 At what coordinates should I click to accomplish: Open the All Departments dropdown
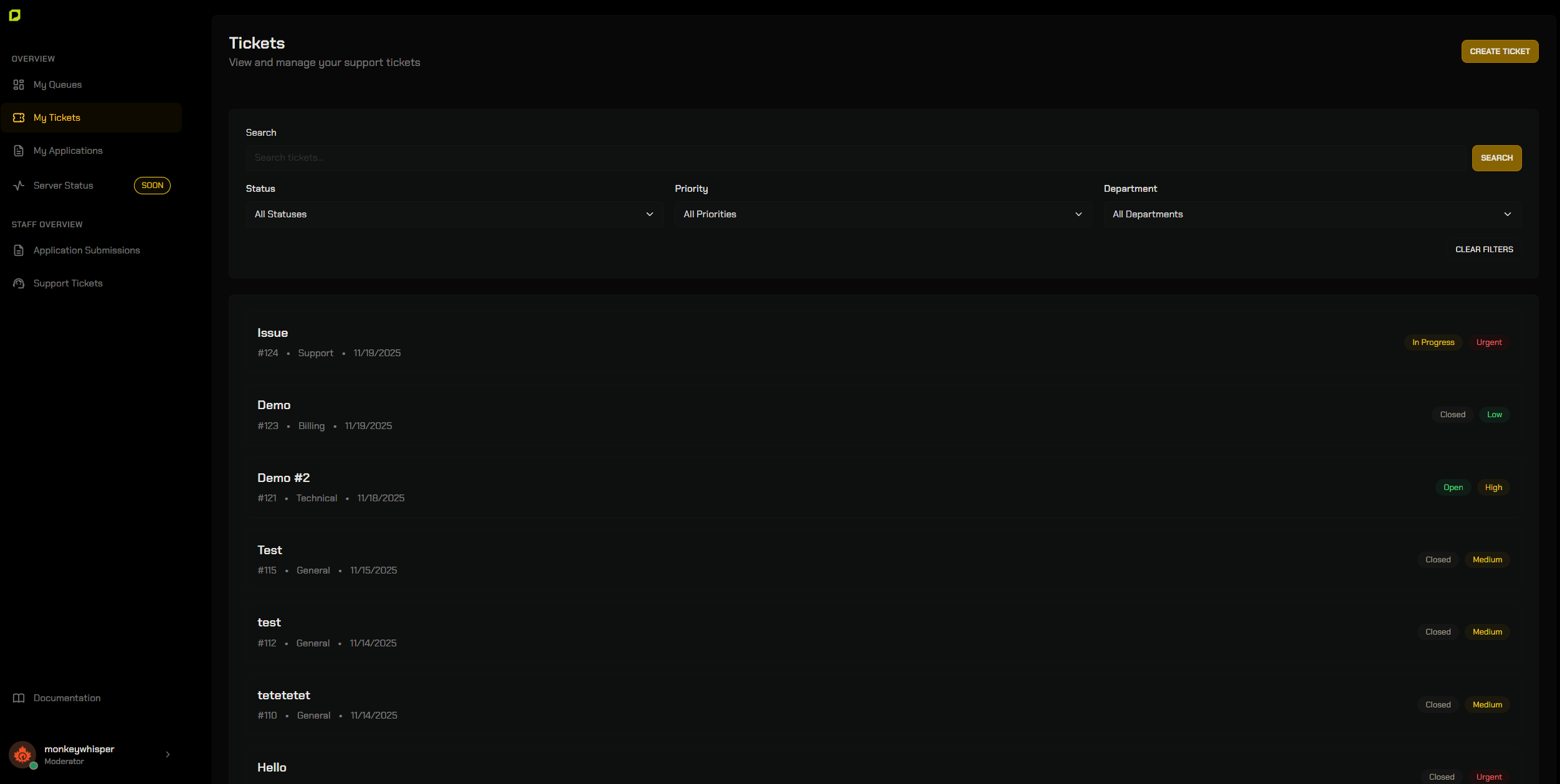pos(1311,214)
